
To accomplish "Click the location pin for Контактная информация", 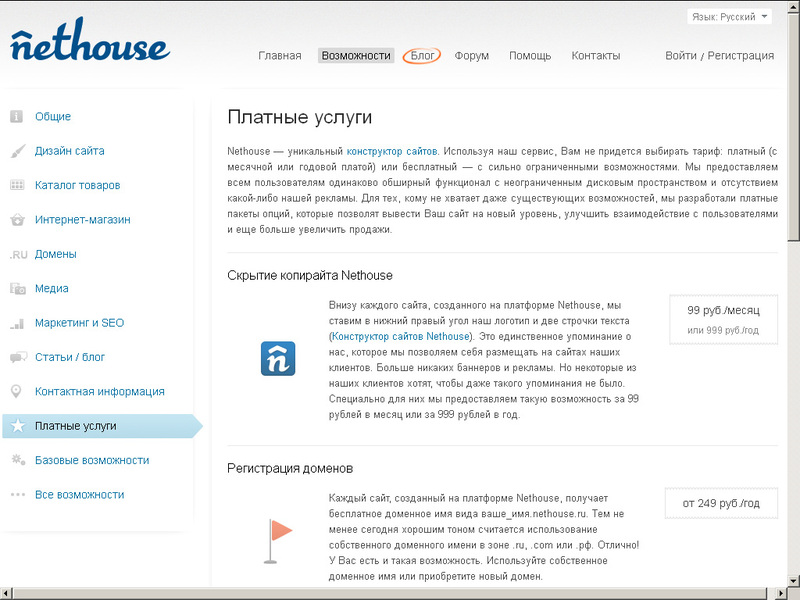I will pyautogui.click(x=14, y=391).
